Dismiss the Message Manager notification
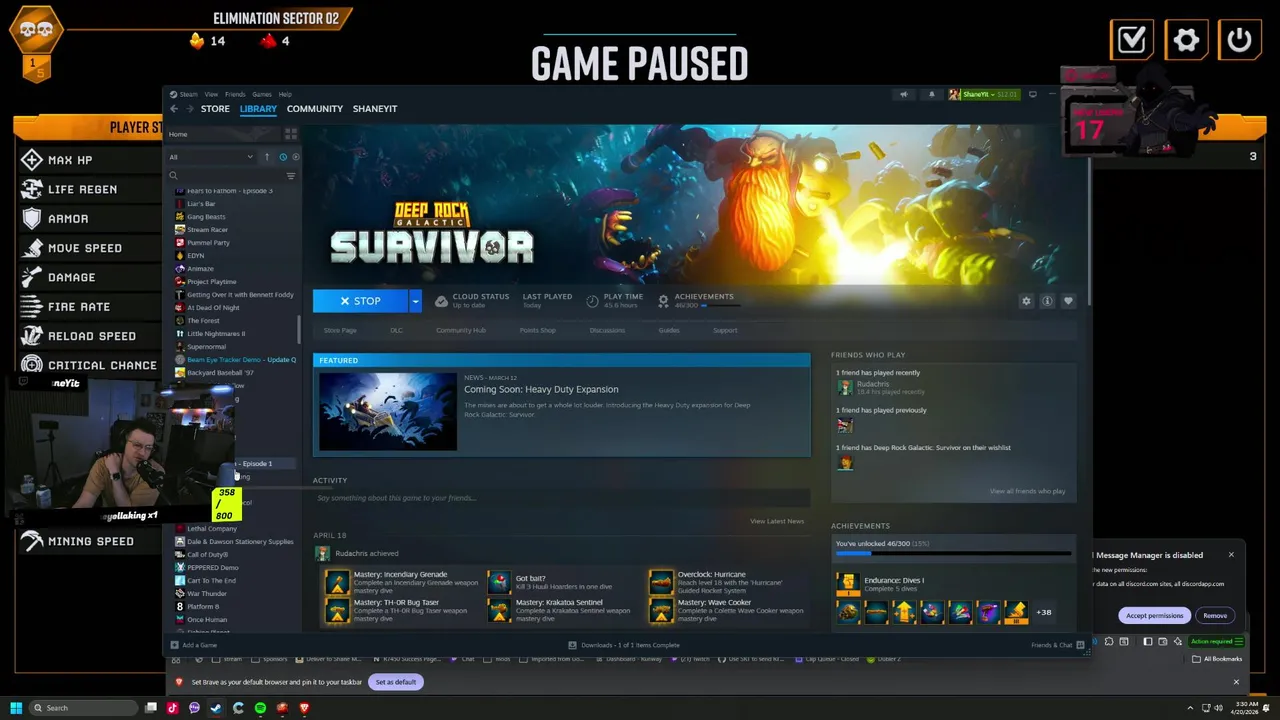 point(1231,555)
